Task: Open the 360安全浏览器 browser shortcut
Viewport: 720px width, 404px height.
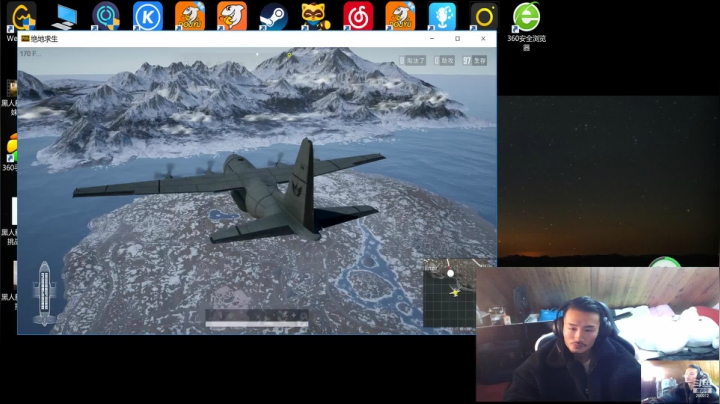Action: [526, 25]
